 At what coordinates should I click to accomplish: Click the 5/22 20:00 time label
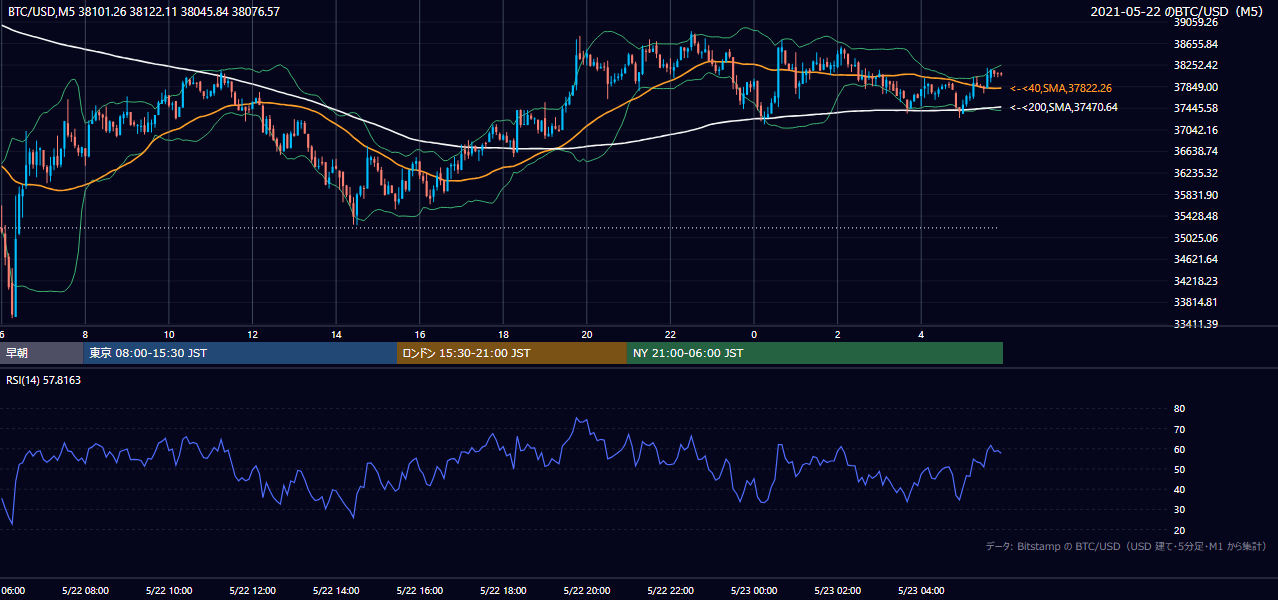(586, 590)
